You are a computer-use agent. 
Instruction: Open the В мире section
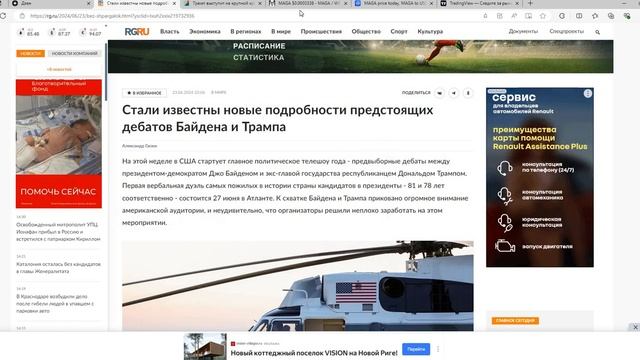pyautogui.click(x=281, y=31)
